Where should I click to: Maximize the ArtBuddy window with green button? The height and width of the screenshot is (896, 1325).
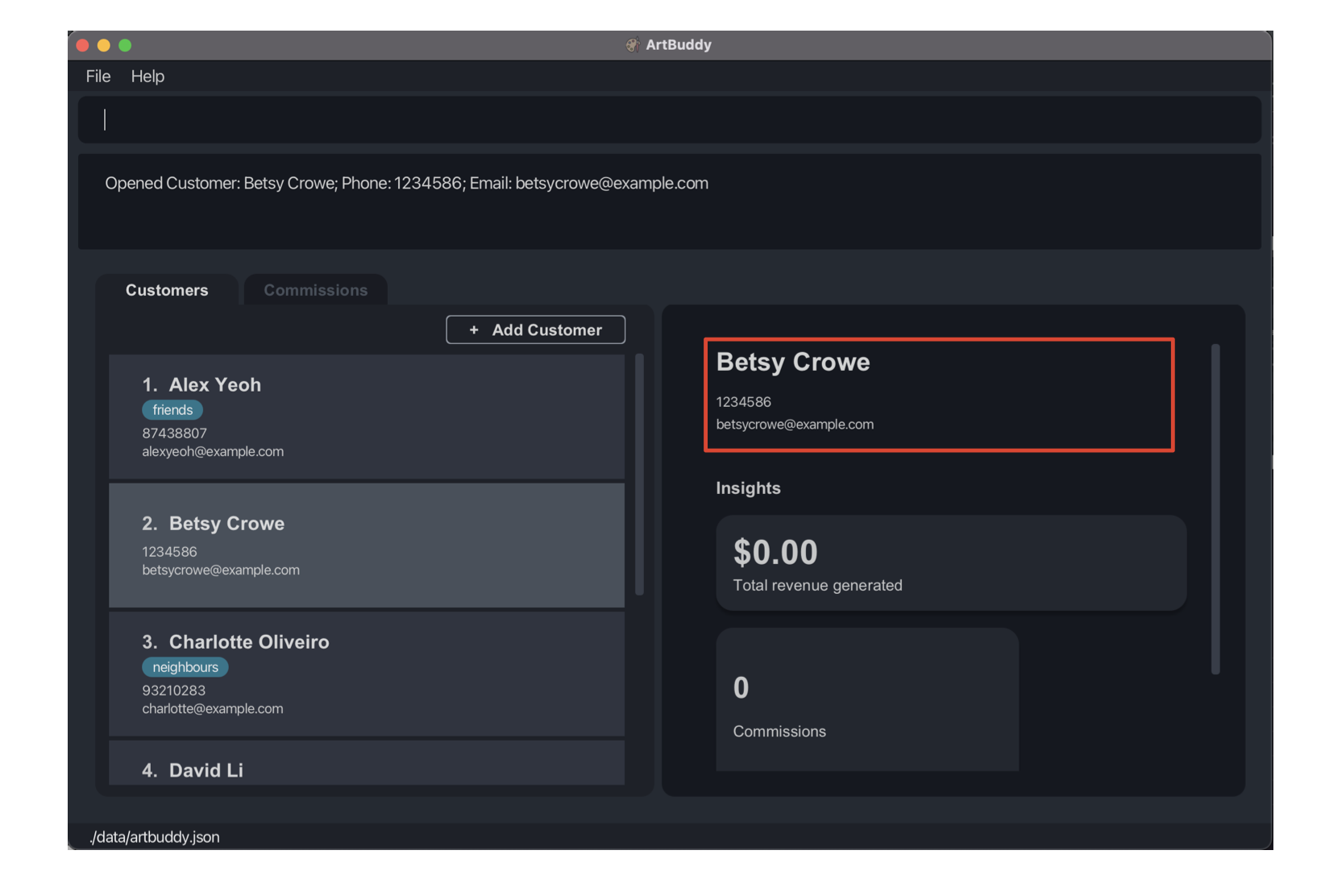(125, 45)
